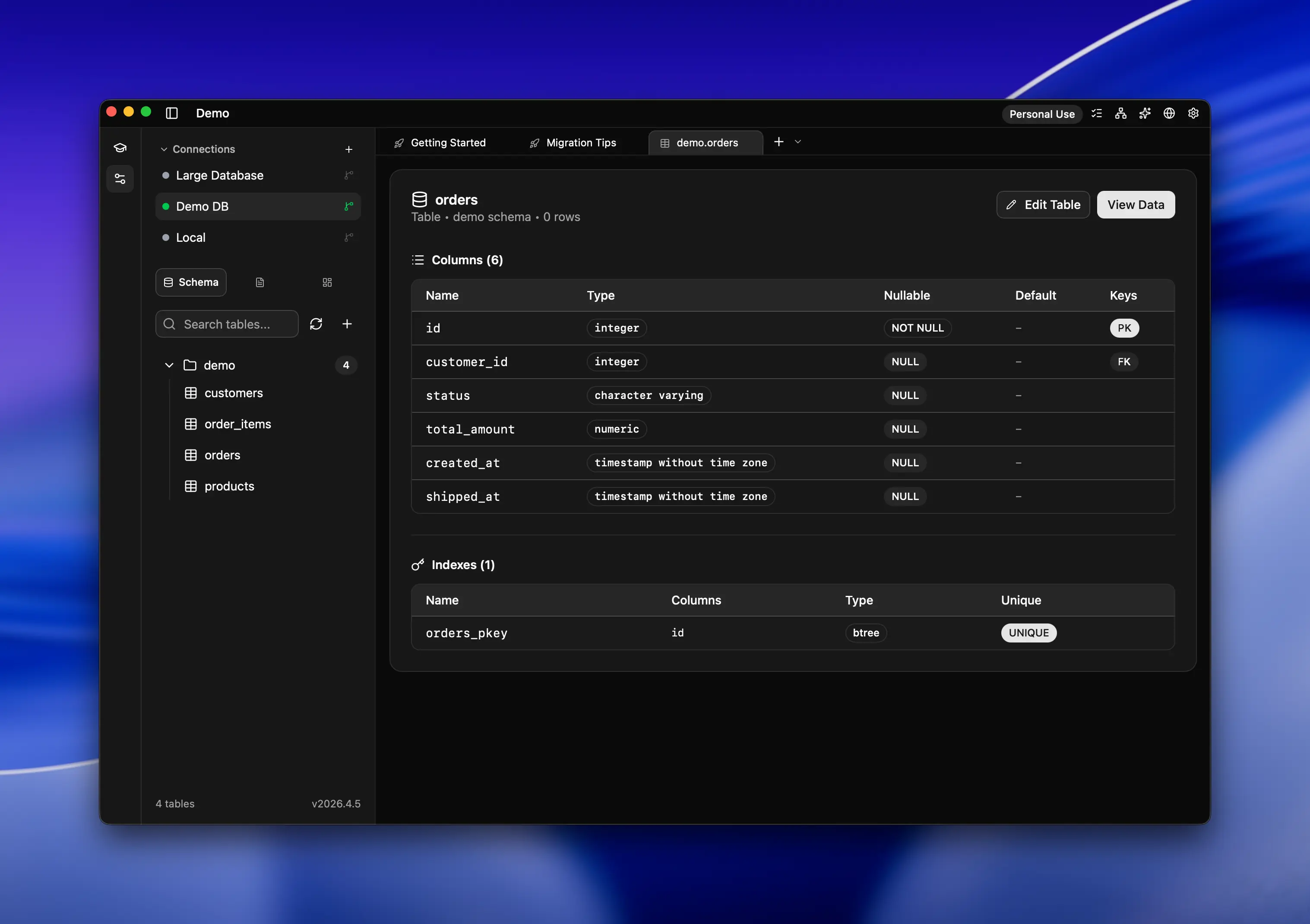Select the order_items table in tree
This screenshot has width=1310, height=924.
point(237,424)
